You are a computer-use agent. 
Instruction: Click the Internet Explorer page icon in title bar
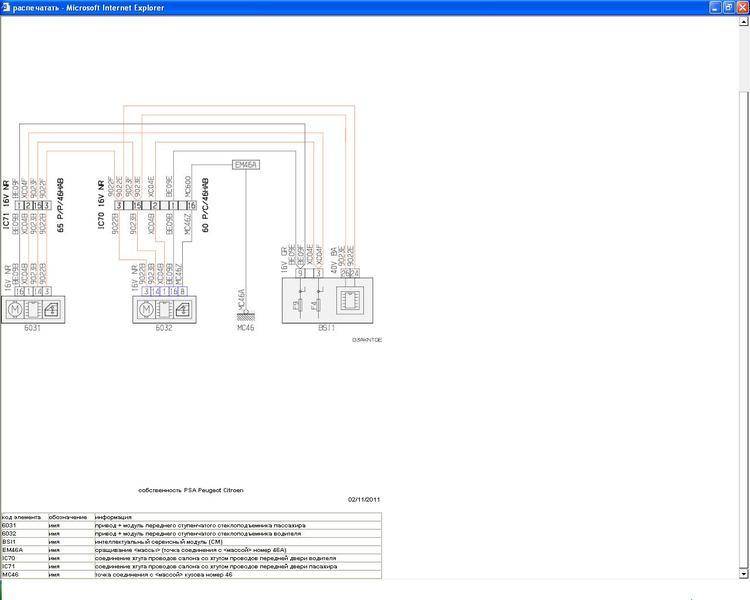click(x=7, y=7)
